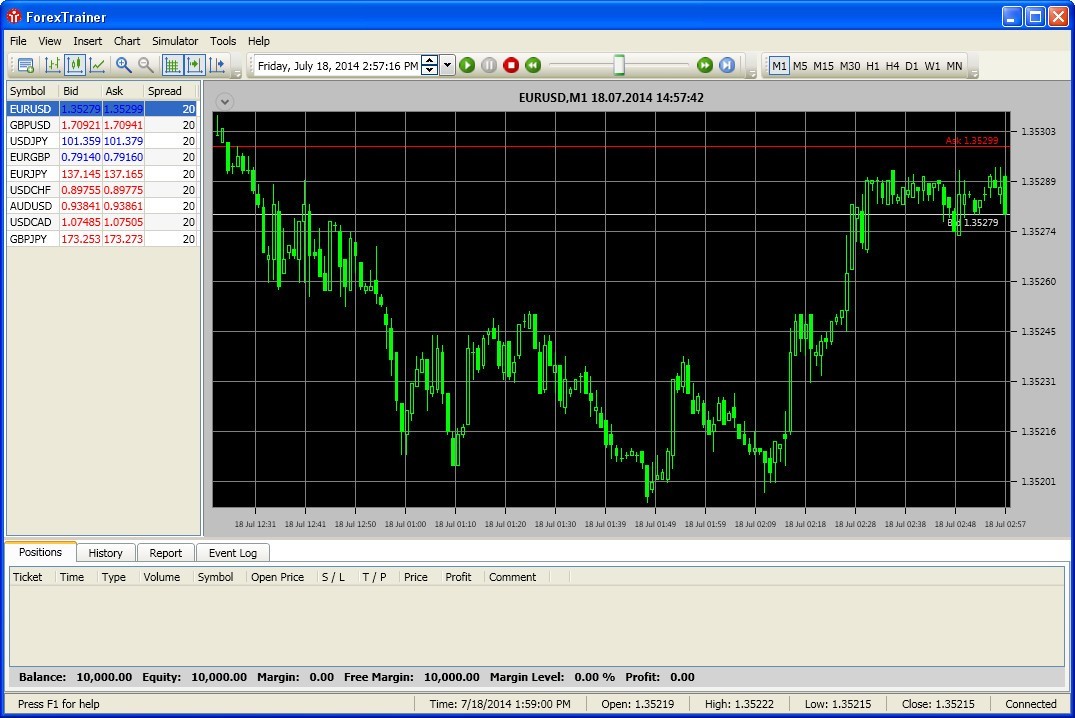Open the new order icon in toolbar

(26, 66)
